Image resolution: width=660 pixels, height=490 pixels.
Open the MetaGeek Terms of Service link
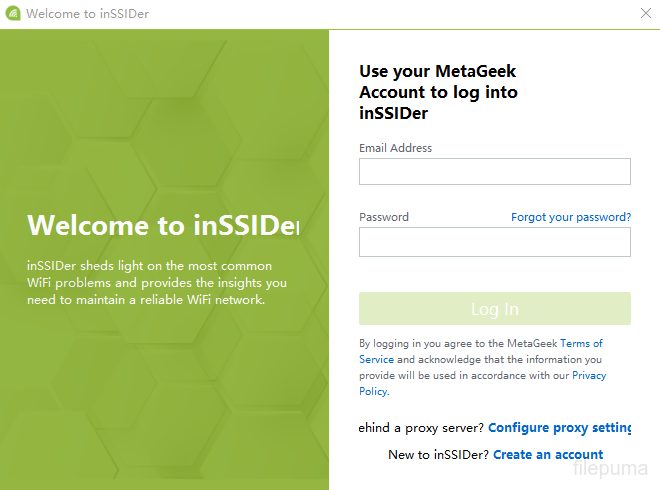[581, 343]
